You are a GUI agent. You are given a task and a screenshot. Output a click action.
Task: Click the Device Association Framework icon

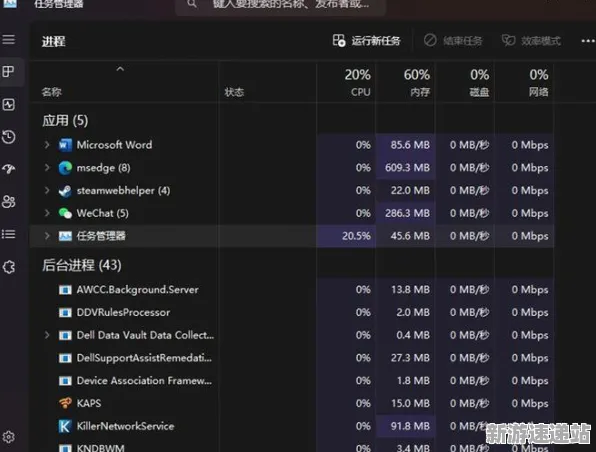point(65,381)
